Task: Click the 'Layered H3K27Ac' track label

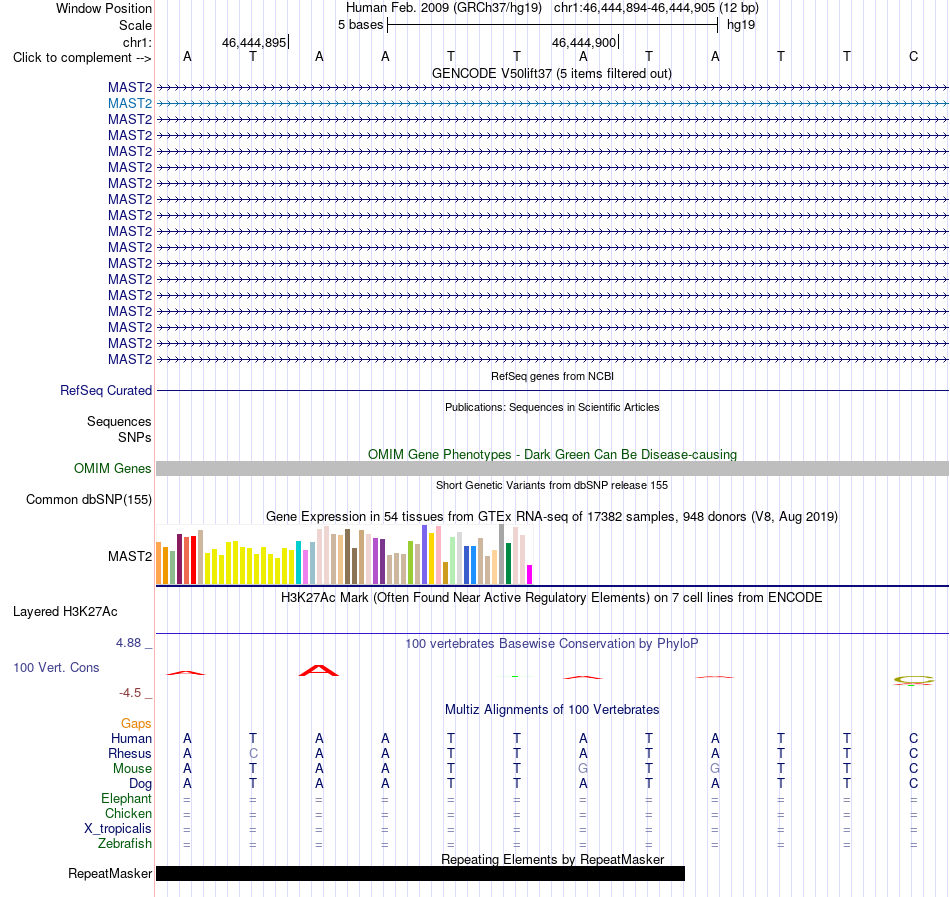Action: [65, 612]
